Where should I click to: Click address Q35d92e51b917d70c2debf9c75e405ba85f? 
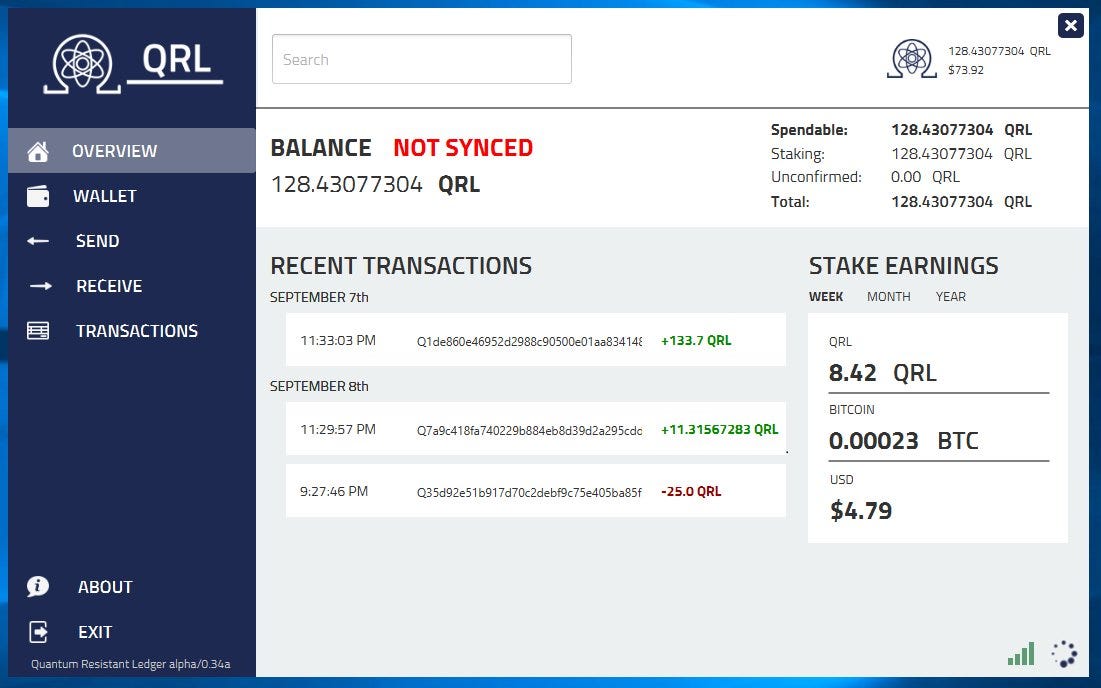coord(529,492)
